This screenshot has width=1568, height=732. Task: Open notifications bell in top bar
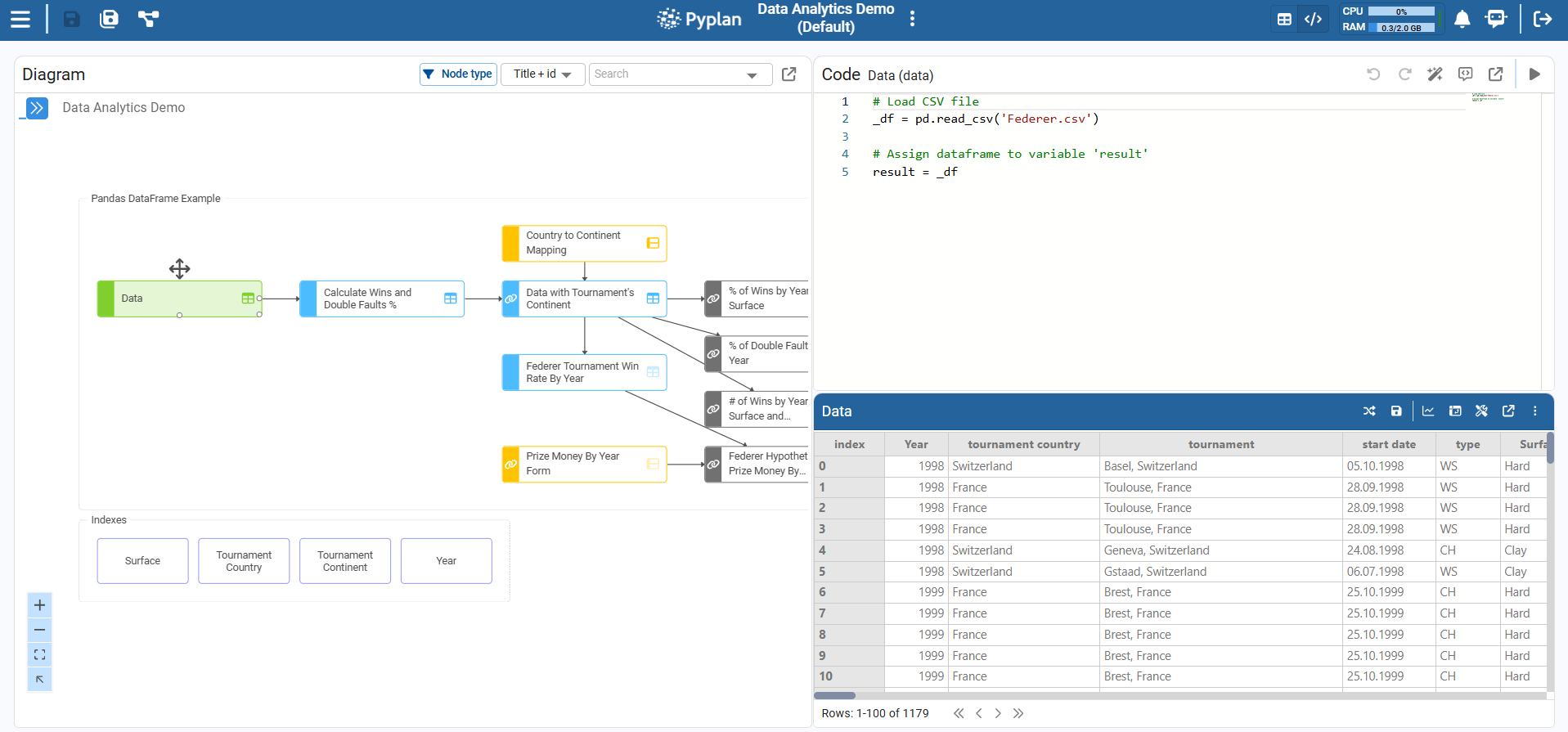pyautogui.click(x=1462, y=19)
